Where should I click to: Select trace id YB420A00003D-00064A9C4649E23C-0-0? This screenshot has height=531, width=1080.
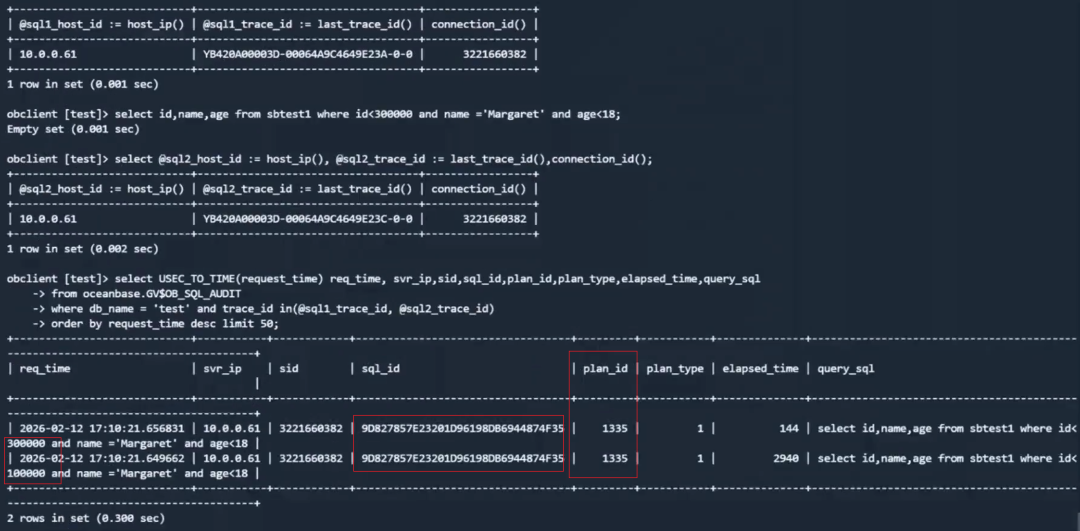pyautogui.click(x=308, y=219)
